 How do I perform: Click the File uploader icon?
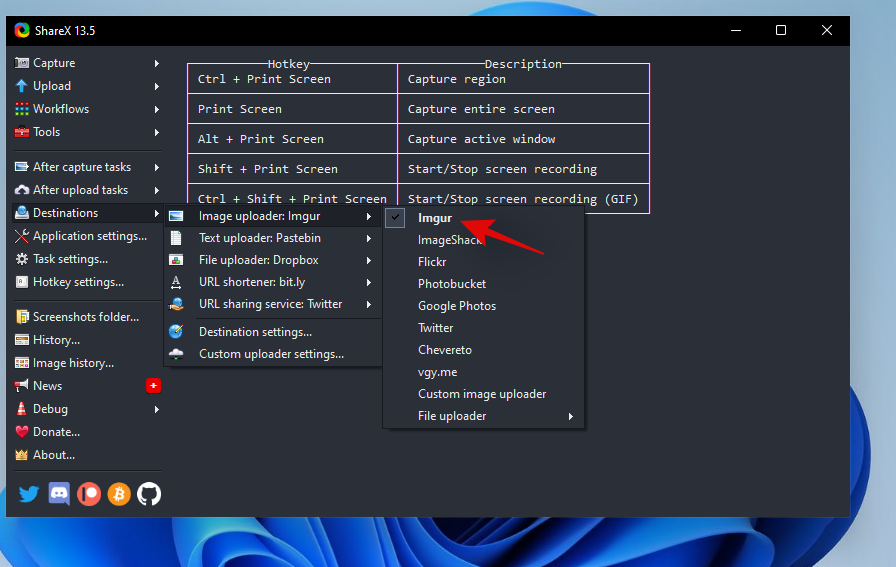[x=176, y=260]
